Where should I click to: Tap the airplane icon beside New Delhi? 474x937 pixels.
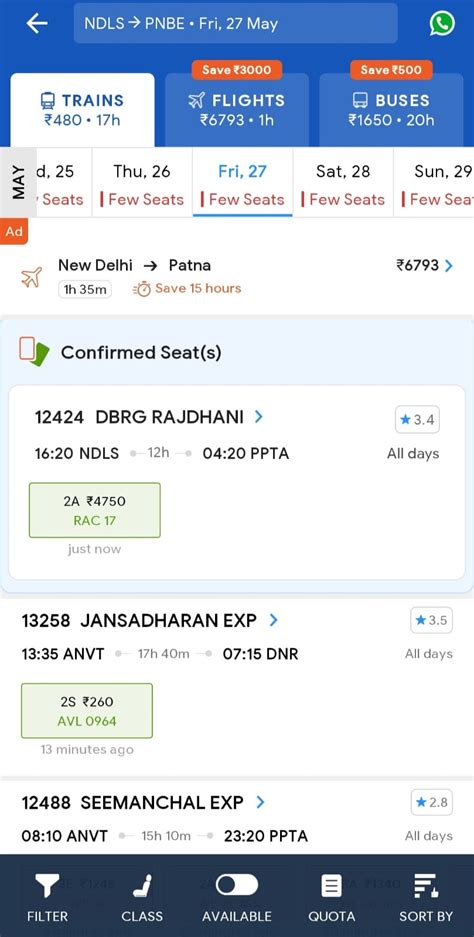[x=32, y=277]
